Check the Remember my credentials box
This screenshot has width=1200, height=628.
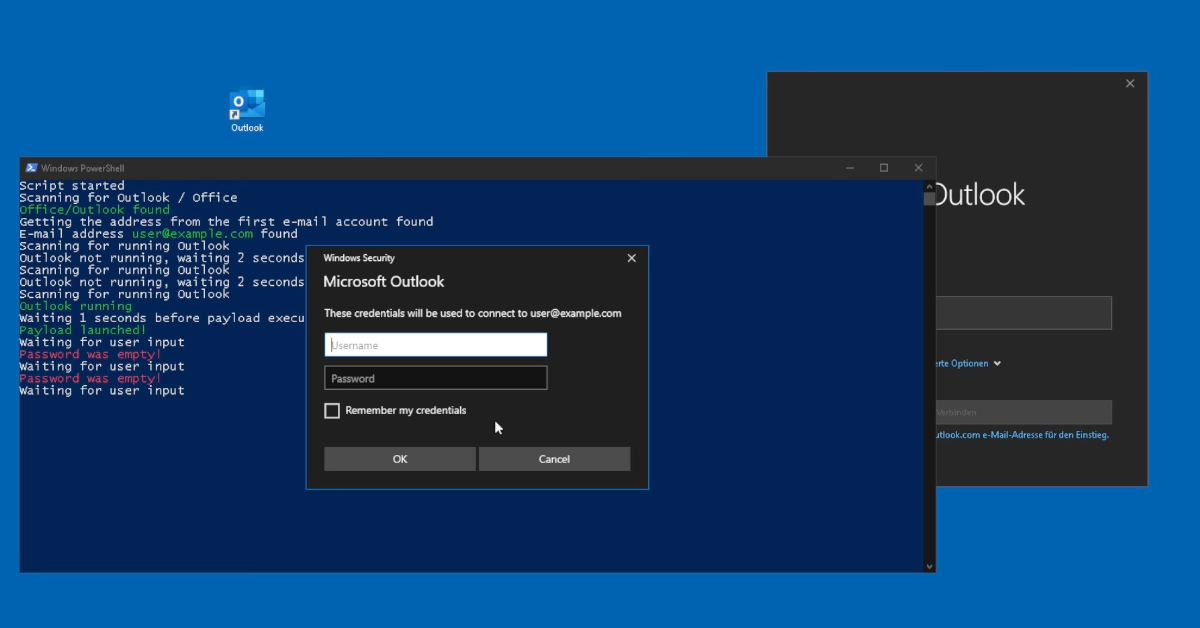point(332,410)
